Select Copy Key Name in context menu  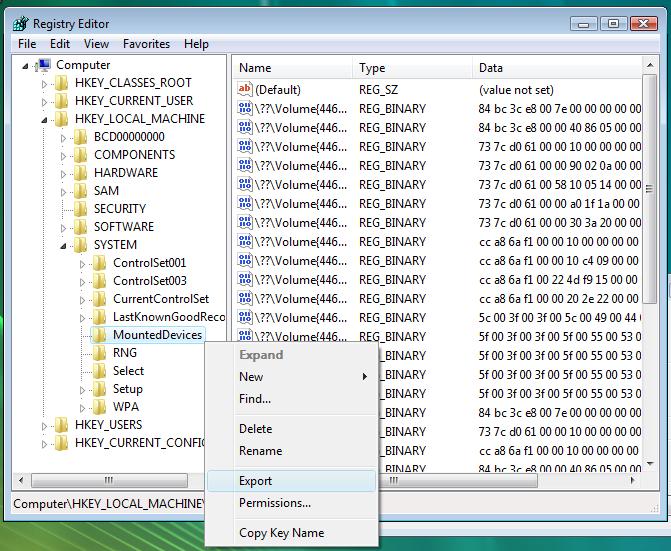point(291,533)
